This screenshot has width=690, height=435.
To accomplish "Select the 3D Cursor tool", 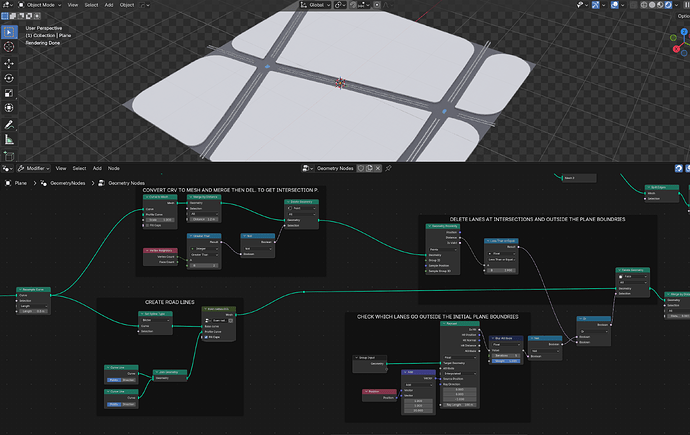I will (x=9, y=47).
